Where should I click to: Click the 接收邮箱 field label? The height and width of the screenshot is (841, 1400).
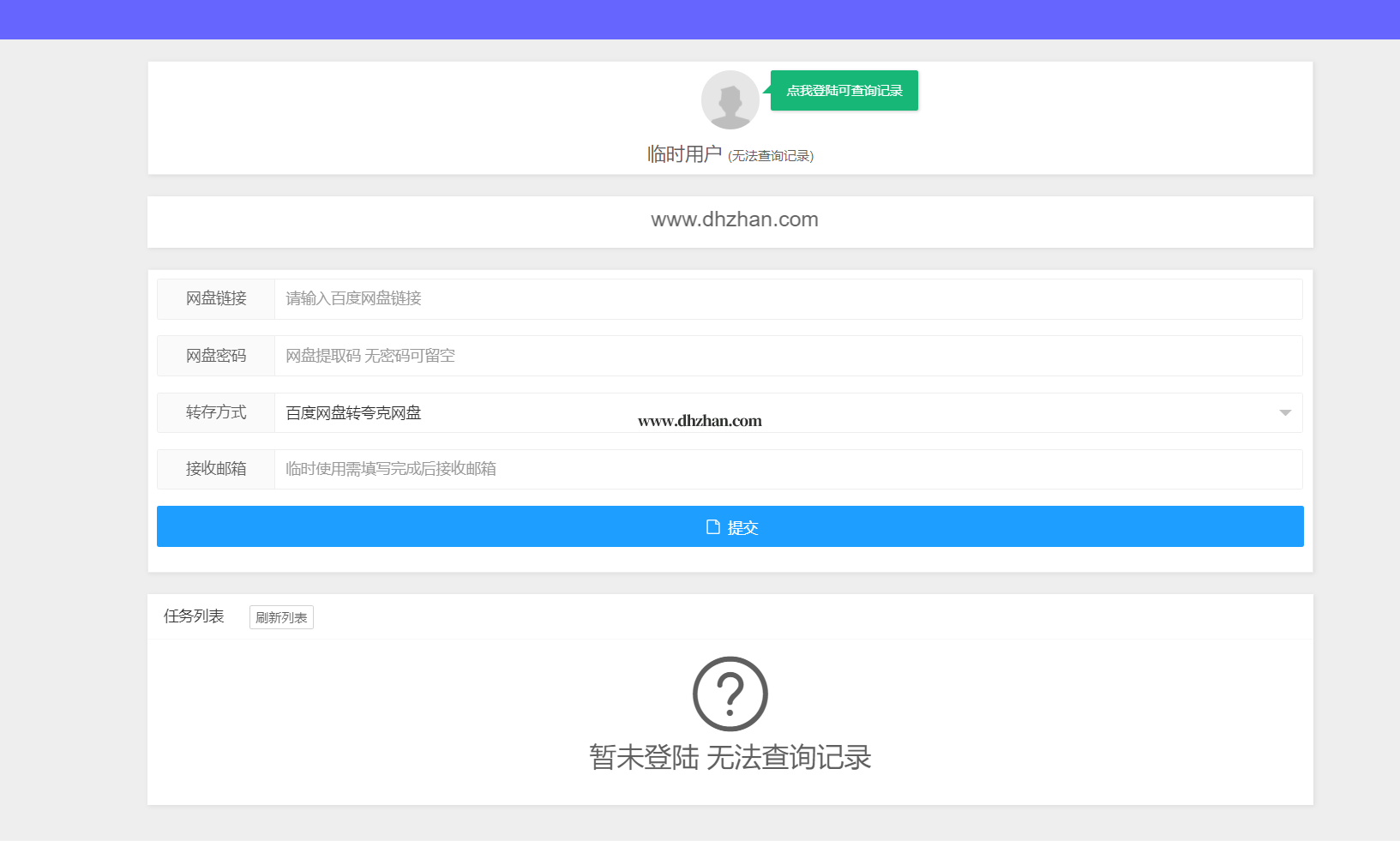216,470
